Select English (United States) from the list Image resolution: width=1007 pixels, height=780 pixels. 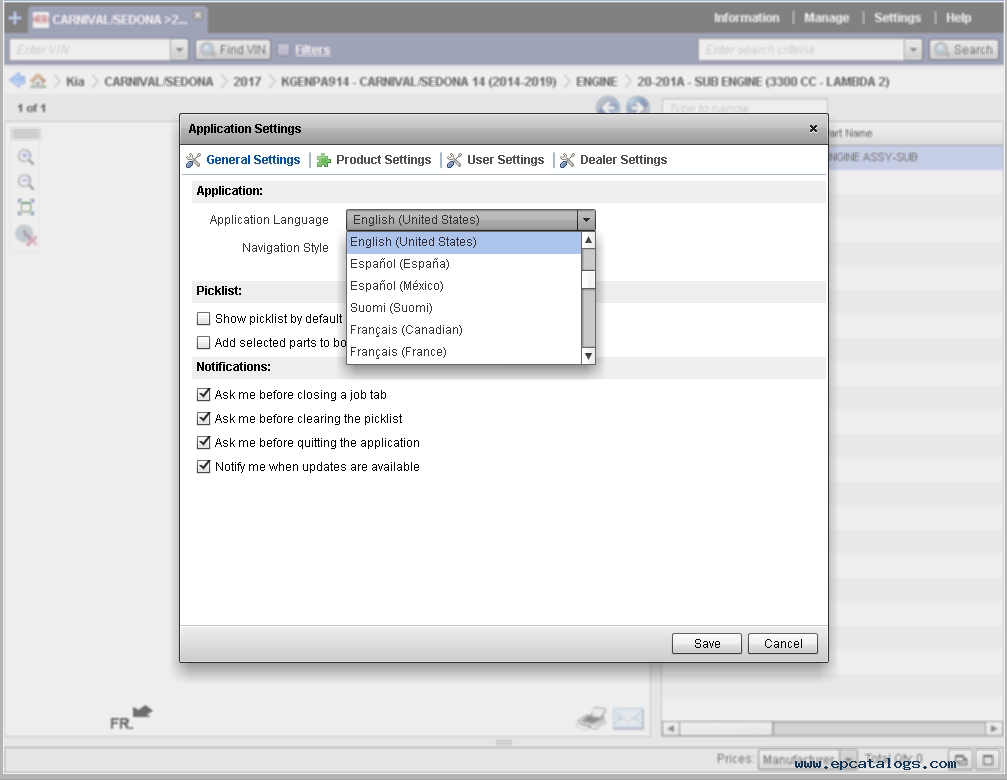(464, 242)
